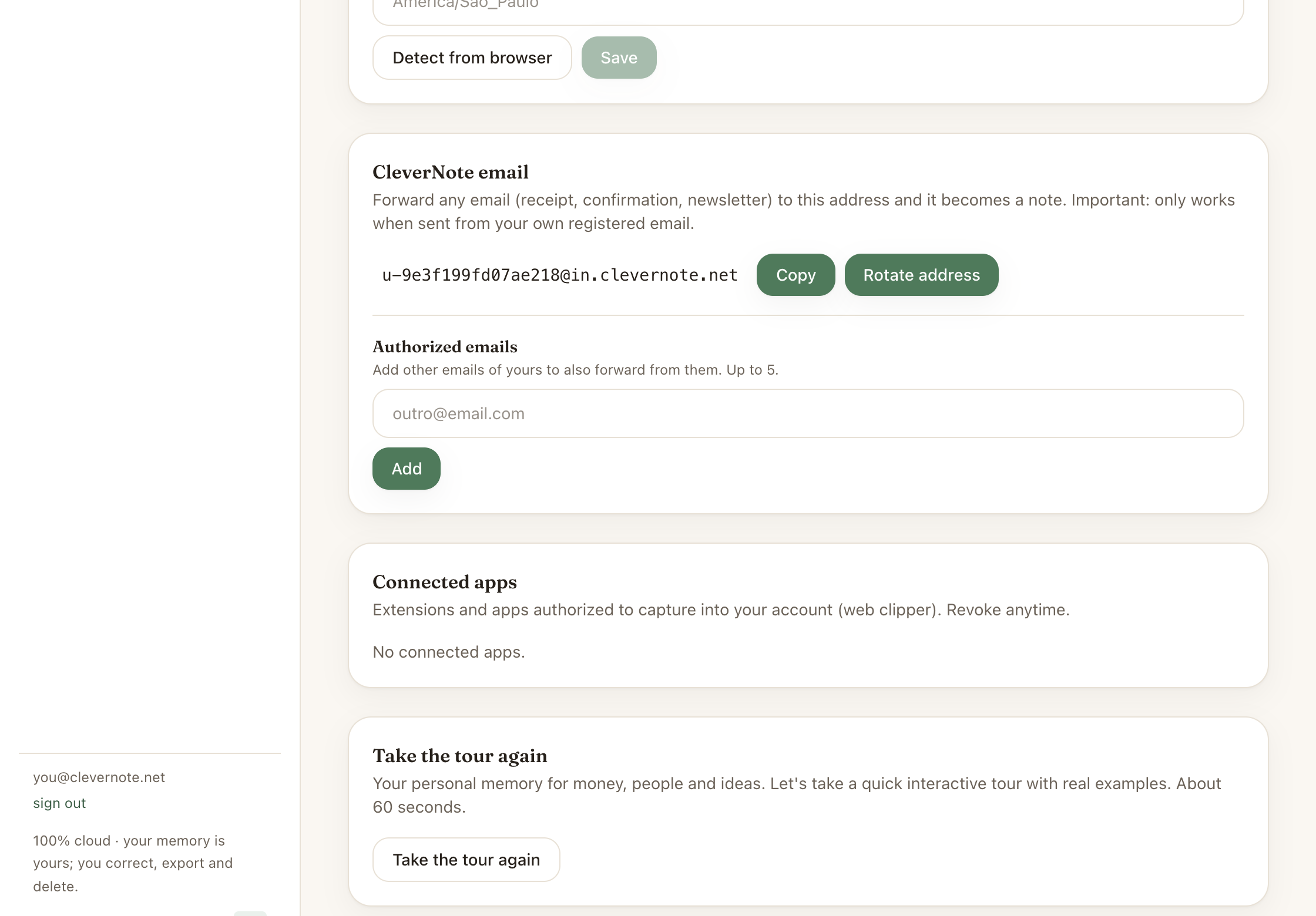The height and width of the screenshot is (916, 1316).
Task: Click the CleverNote email heading
Action: point(451,172)
